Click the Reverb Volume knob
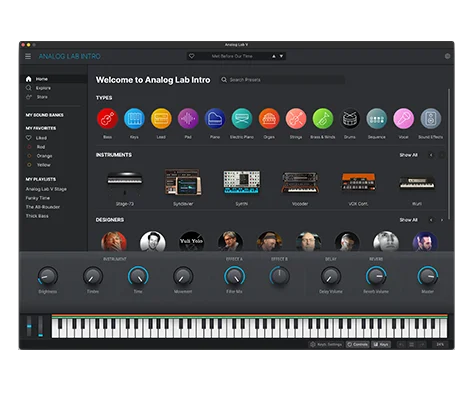Screen dimensions: 473x400 click(376, 276)
